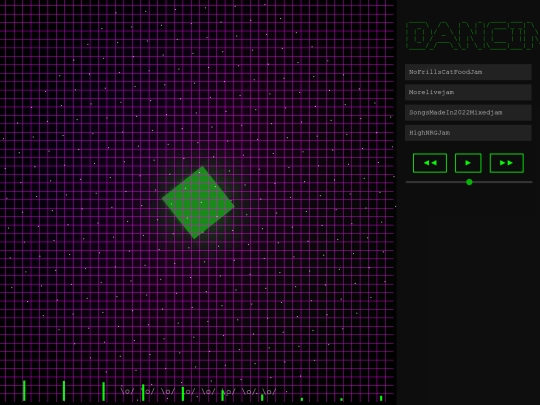This screenshot has height=405, width=540.
Task: Select the Morelivejam track
Action: click(x=468, y=92)
